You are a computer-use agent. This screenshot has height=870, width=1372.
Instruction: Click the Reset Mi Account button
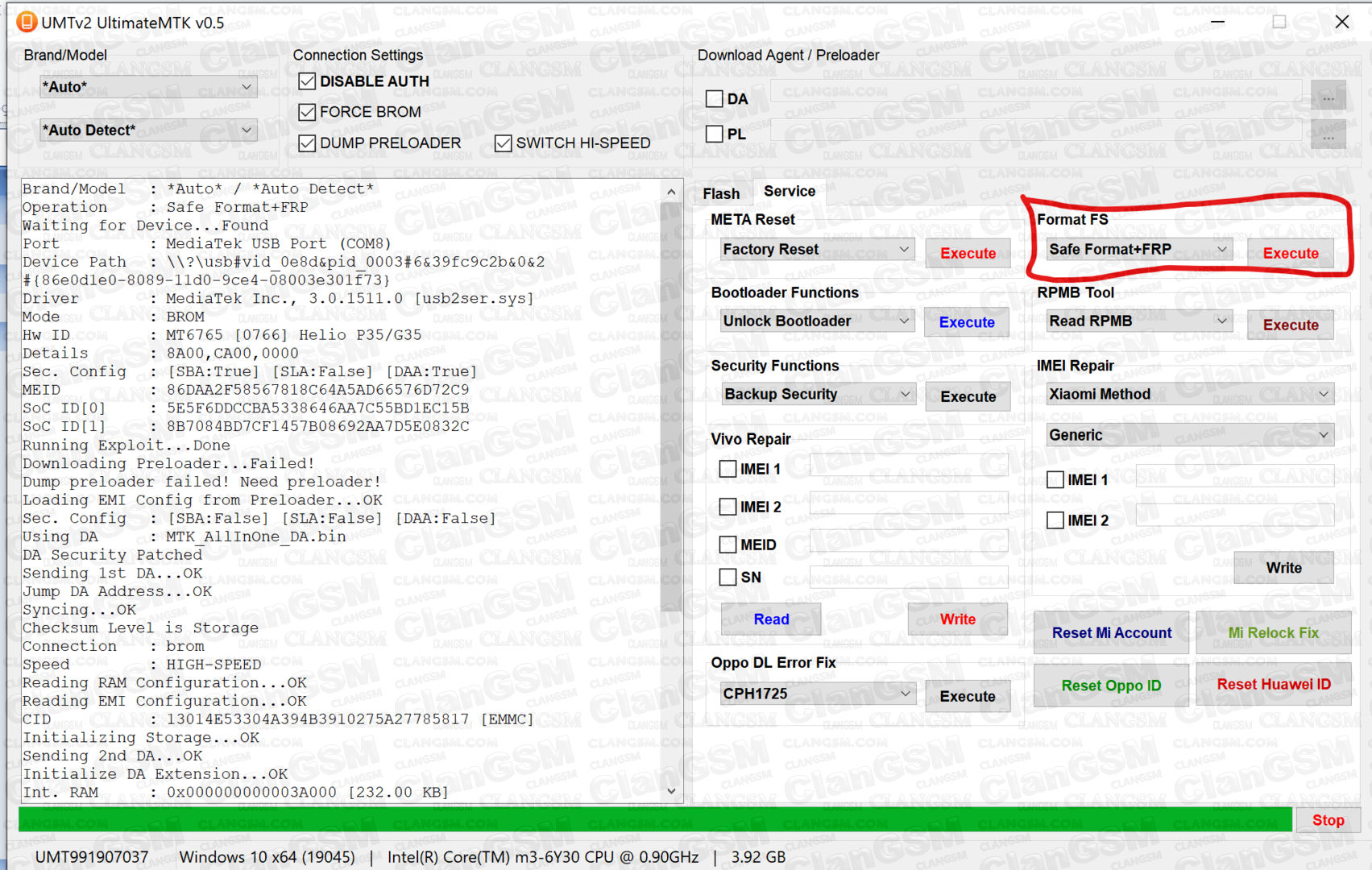coord(1111,633)
